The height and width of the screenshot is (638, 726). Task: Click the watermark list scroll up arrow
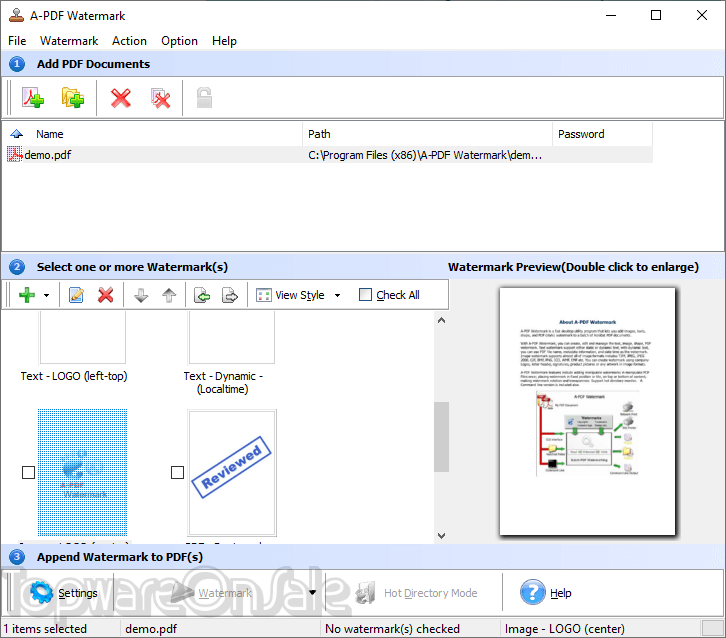442,320
